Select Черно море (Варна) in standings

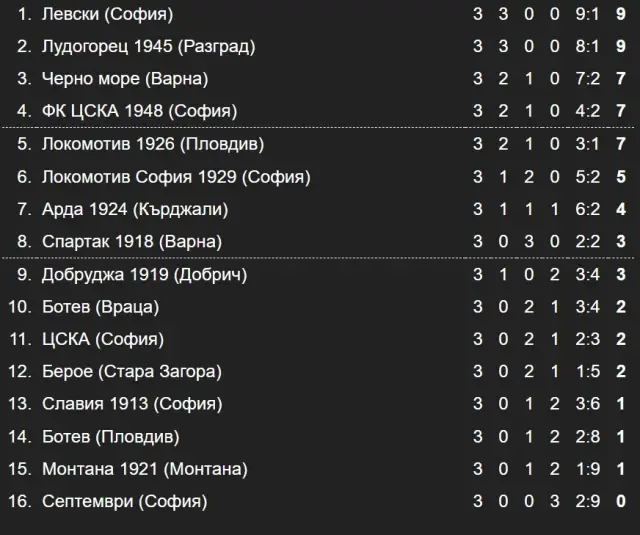125,79
